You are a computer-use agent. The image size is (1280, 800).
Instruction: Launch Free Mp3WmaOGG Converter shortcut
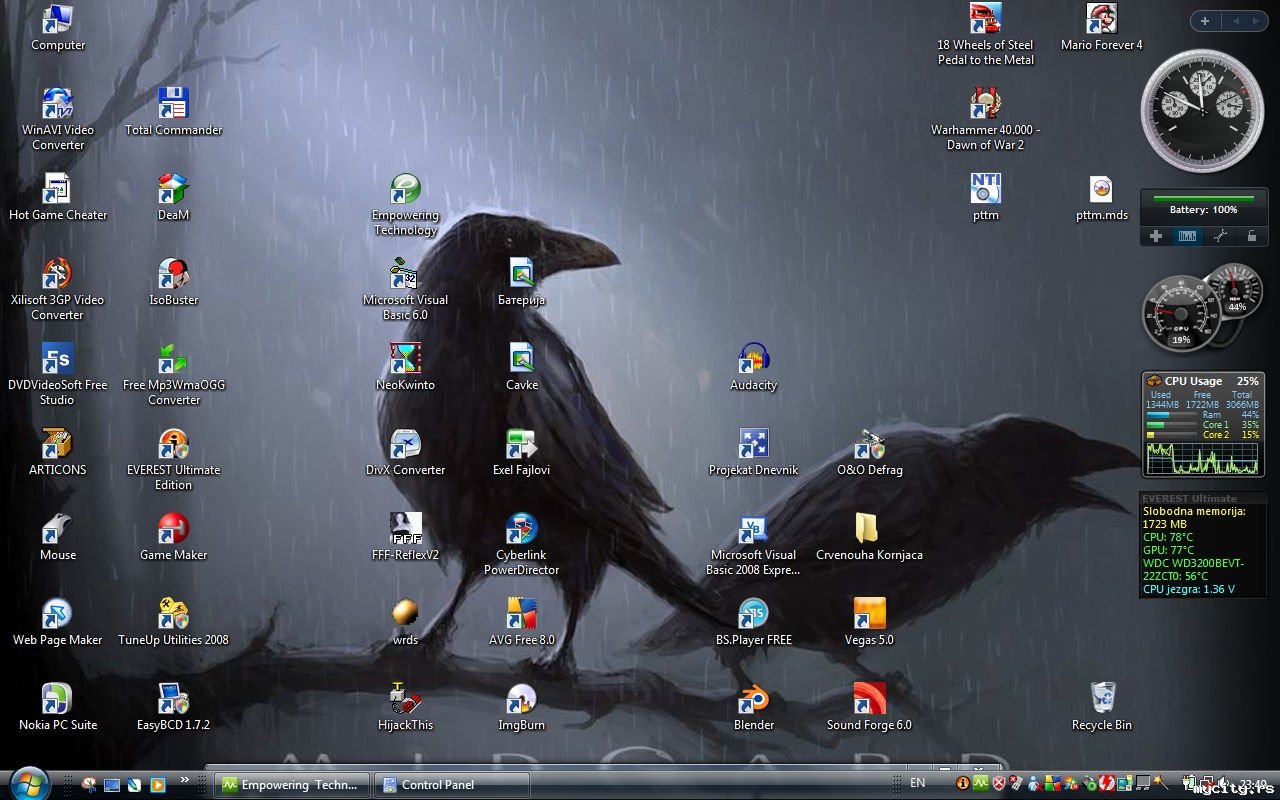(x=174, y=374)
